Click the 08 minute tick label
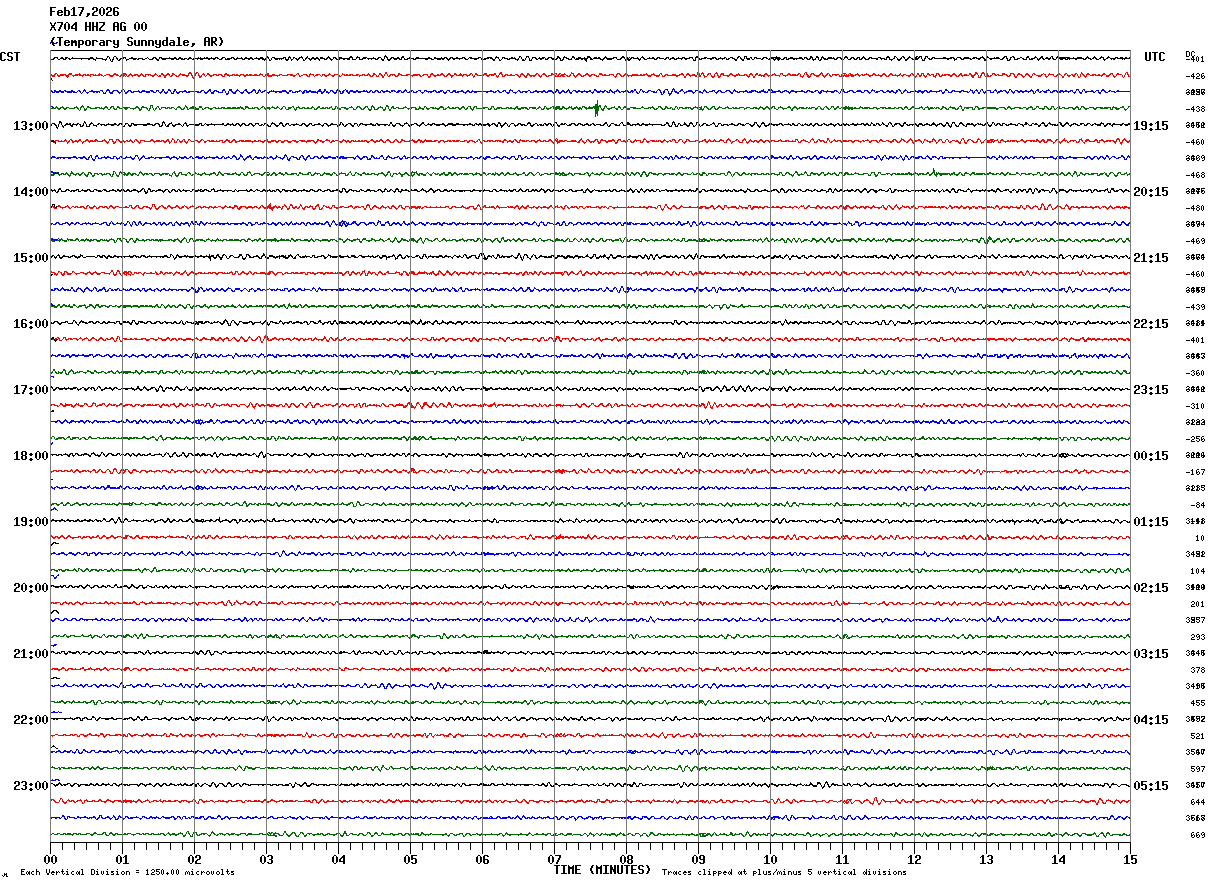This screenshot has height=886, width=1210. (626, 859)
